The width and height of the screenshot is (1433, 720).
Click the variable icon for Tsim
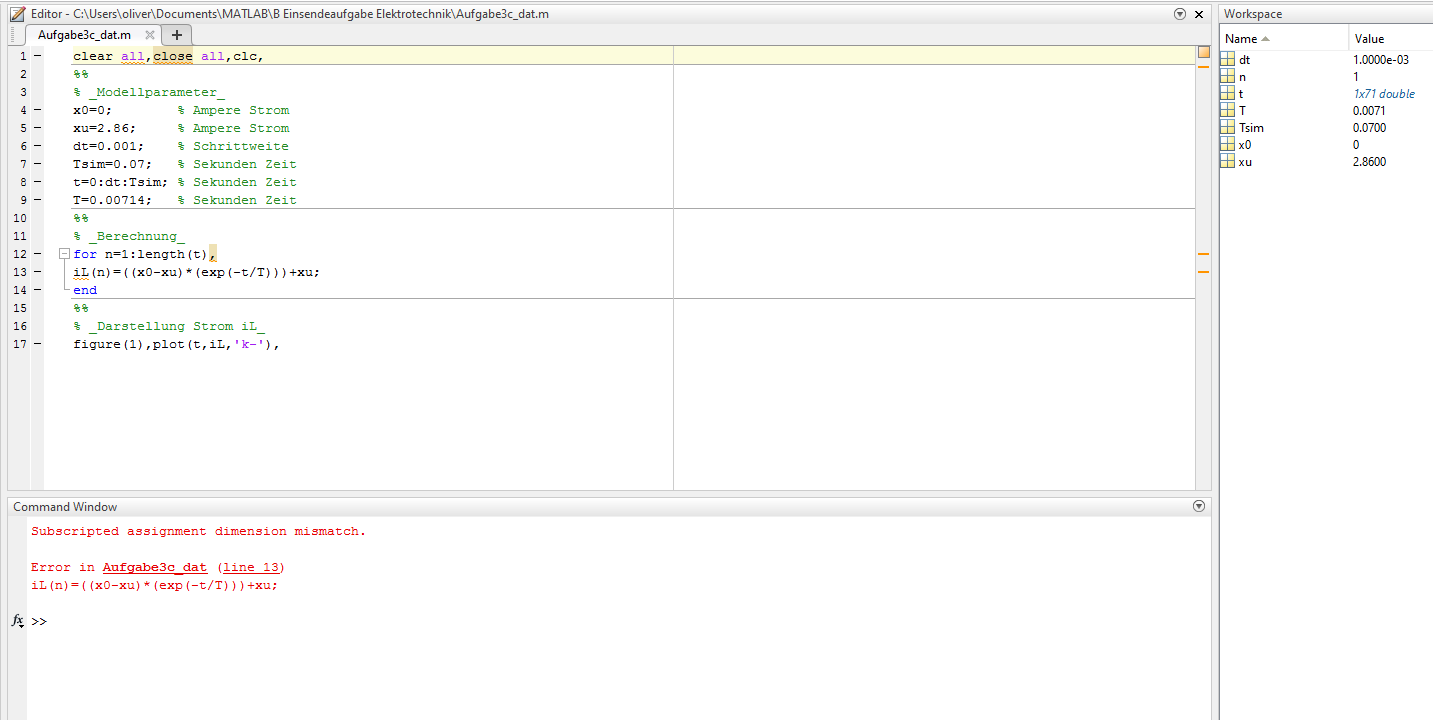[1228, 128]
